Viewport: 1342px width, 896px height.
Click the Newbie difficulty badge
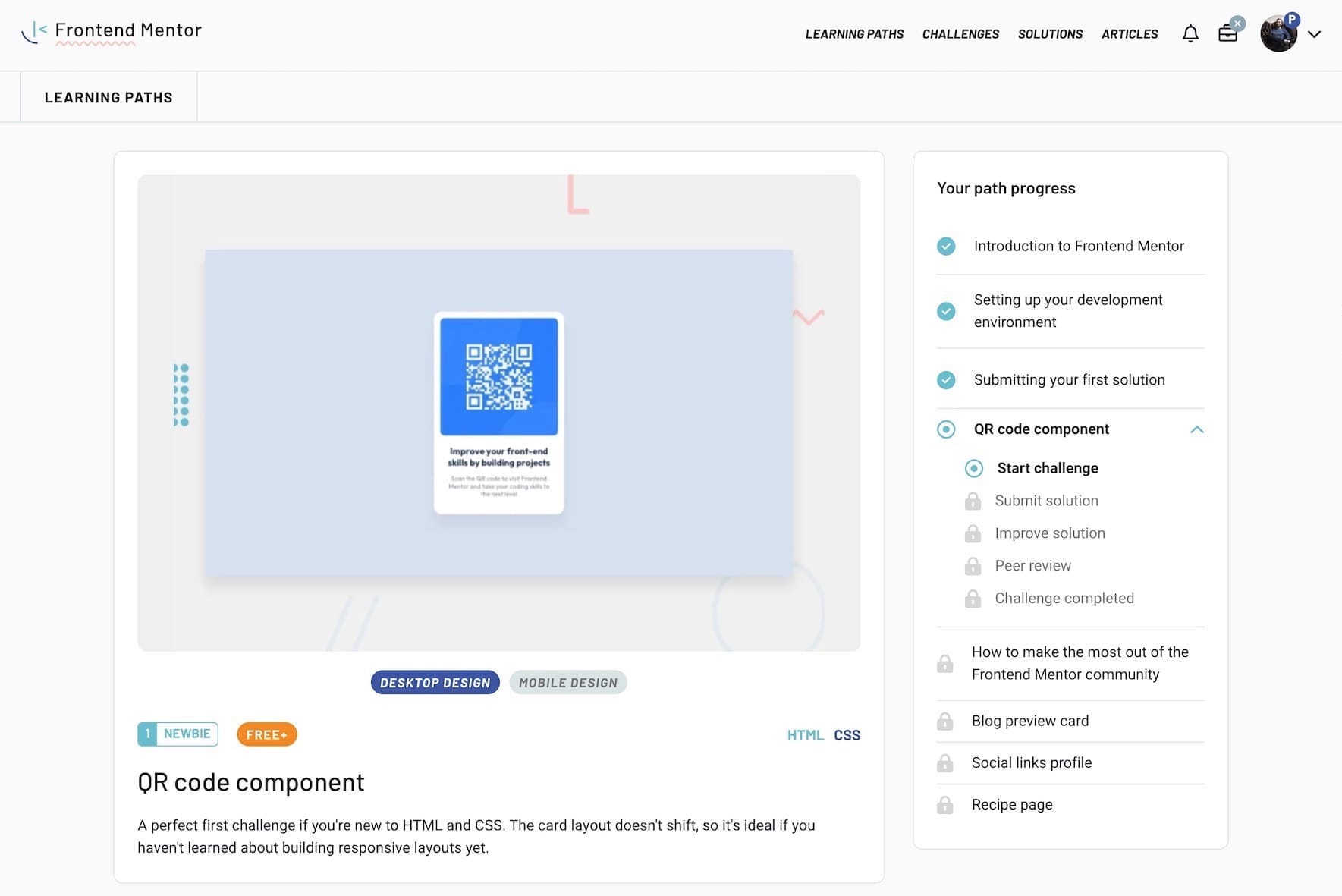coord(178,734)
